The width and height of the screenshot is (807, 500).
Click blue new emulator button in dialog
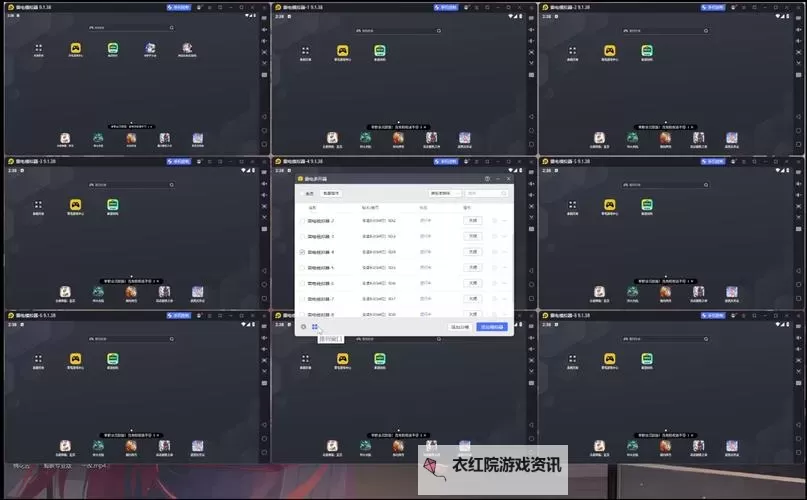(492, 327)
